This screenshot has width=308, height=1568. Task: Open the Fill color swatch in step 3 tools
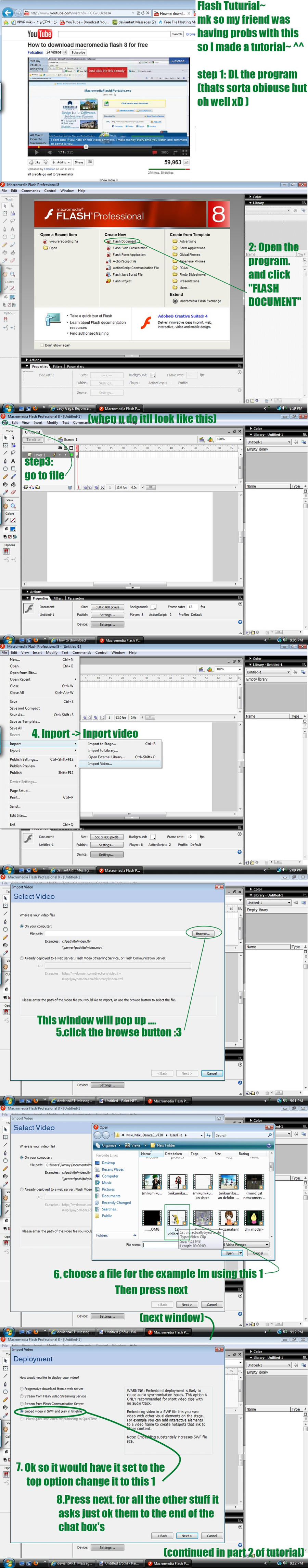coord(13,529)
